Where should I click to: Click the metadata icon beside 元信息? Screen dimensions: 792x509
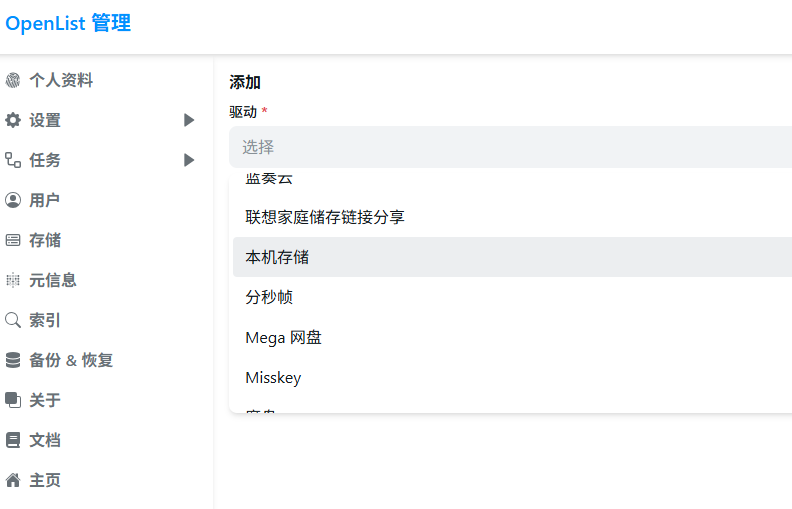pyautogui.click(x=13, y=280)
